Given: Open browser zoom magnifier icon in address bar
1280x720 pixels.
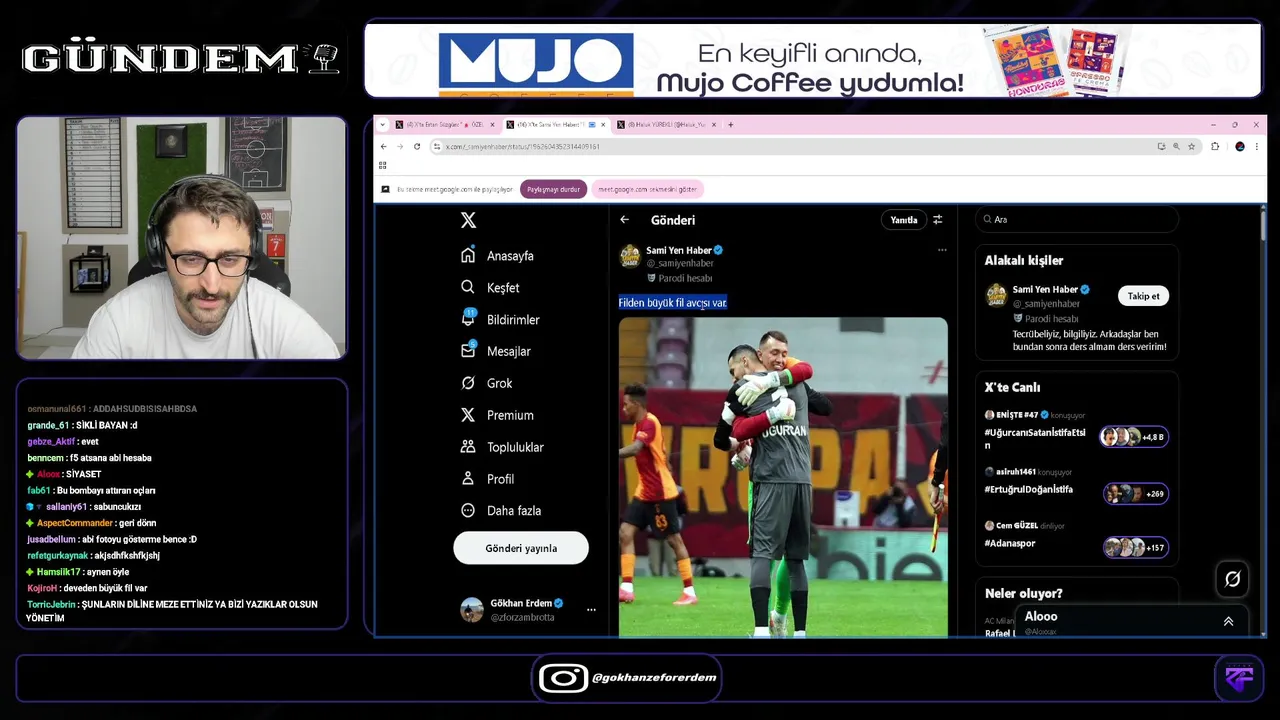Looking at the screenshot, I should click(1177, 146).
